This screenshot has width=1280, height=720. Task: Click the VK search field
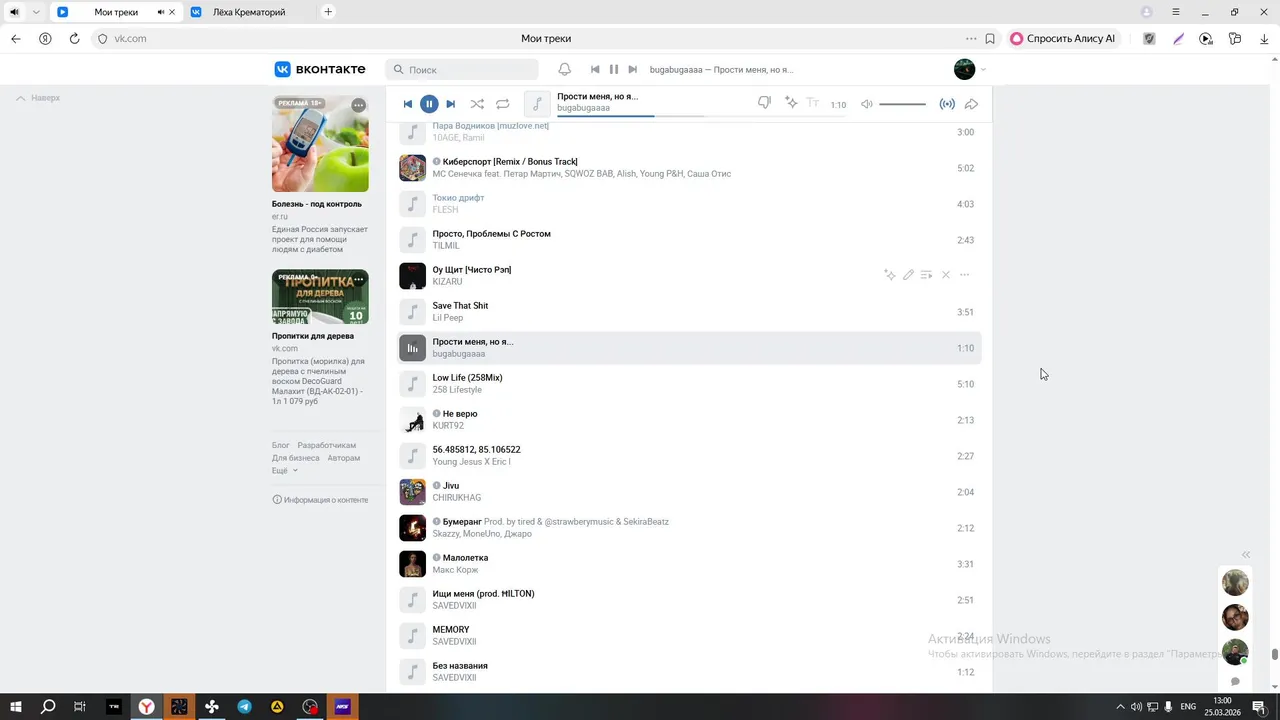462,70
